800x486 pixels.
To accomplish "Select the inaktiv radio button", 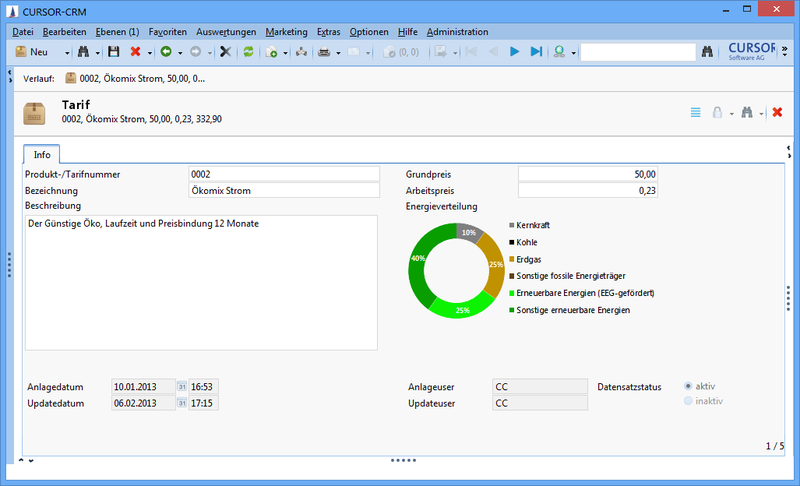I will pos(688,401).
